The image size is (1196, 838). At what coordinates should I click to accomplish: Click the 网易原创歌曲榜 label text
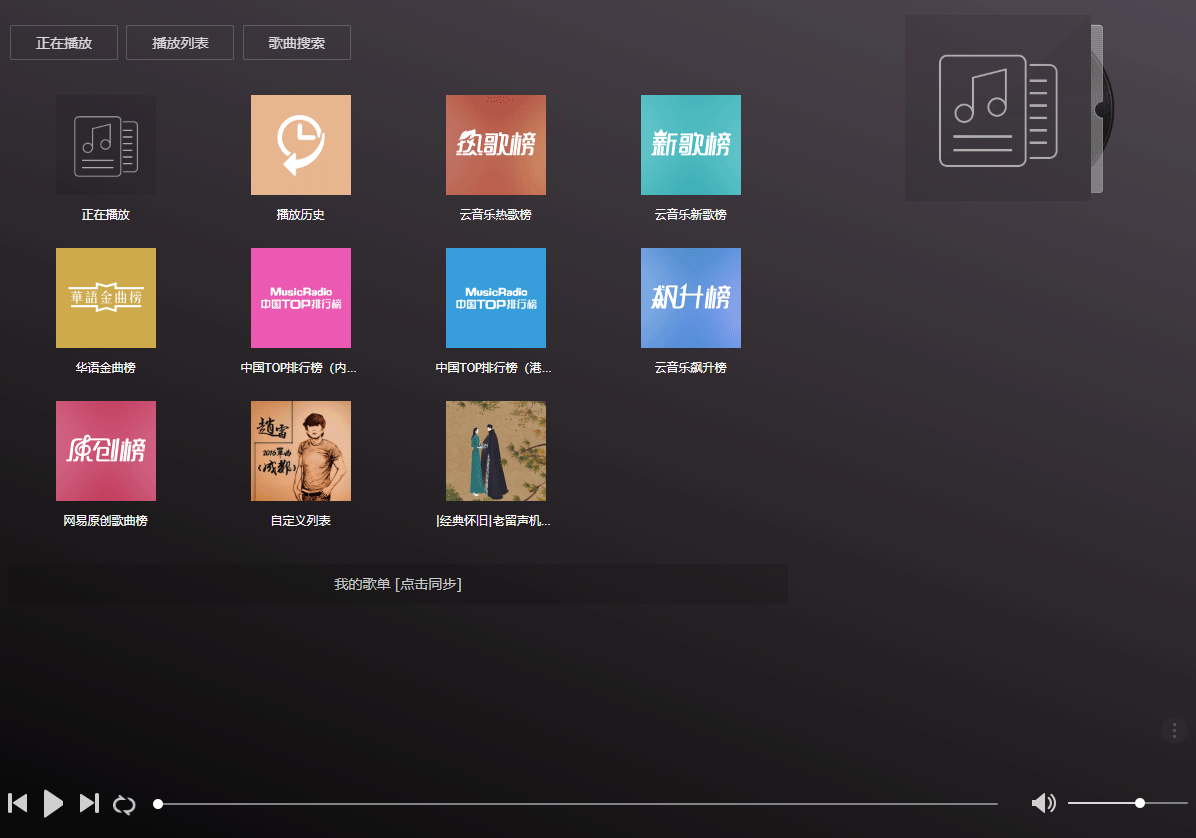[106, 521]
